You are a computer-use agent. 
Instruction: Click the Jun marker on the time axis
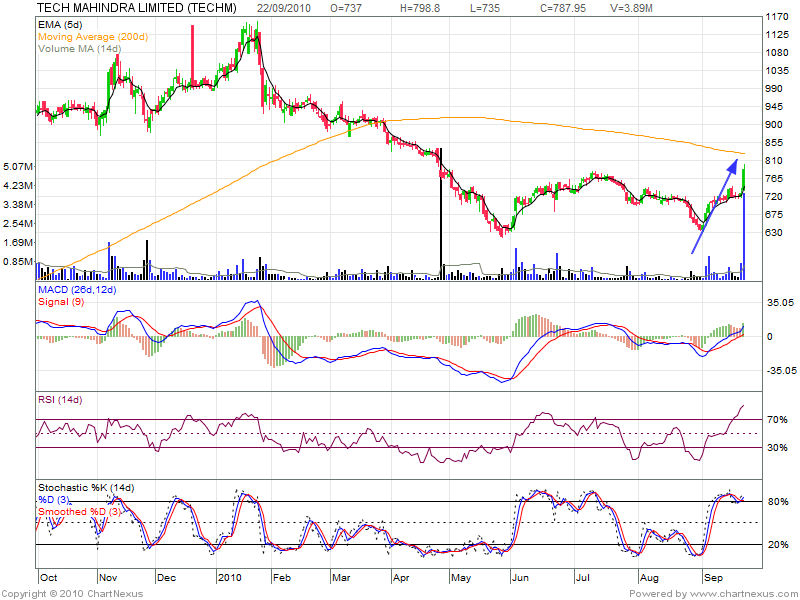tap(520, 577)
